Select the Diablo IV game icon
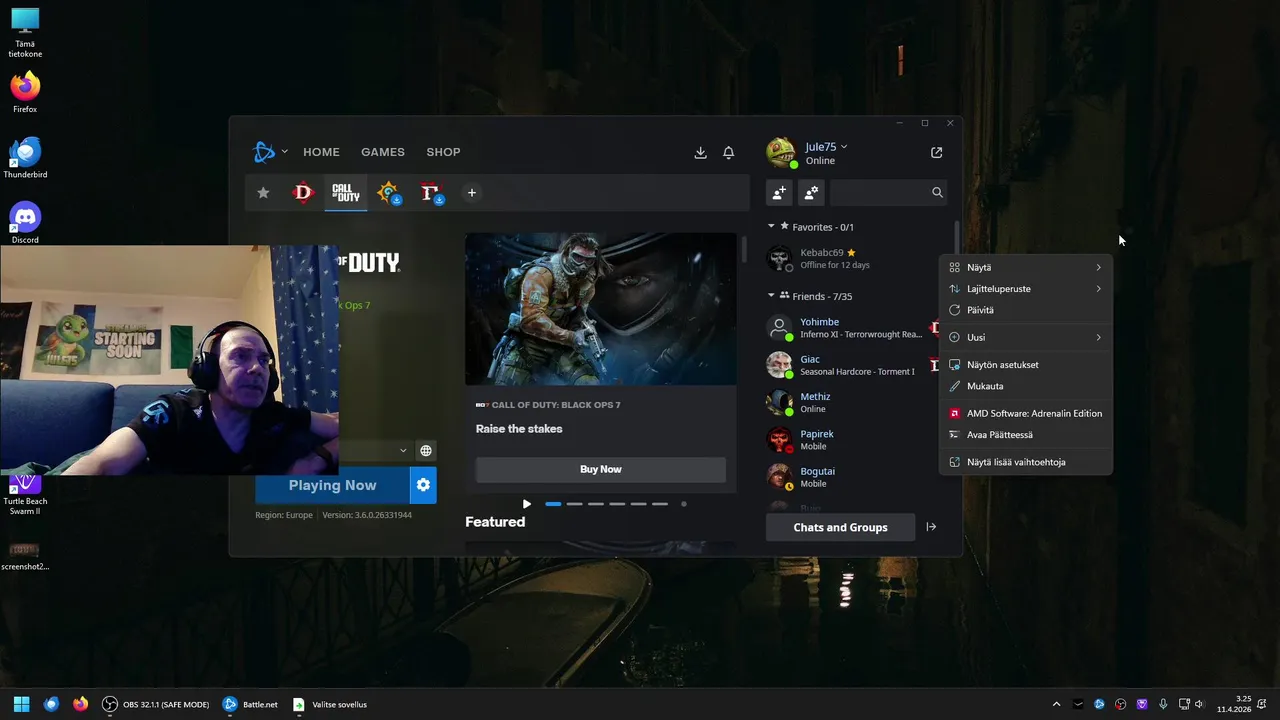1280x720 pixels. (x=303, y=193)
